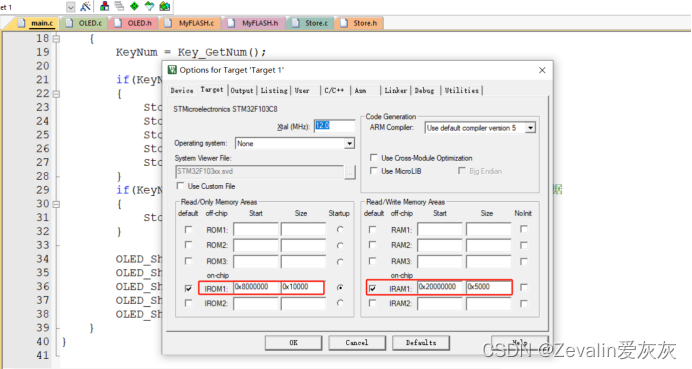Click the Help button
Viewport: 692px width, 369px height.
[519, 343]
